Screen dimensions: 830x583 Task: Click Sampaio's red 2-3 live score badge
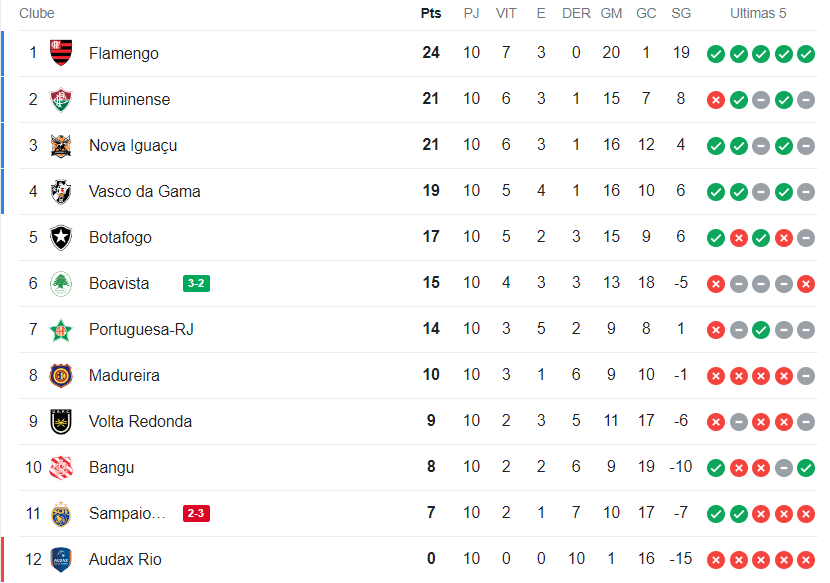coord(196,513)
